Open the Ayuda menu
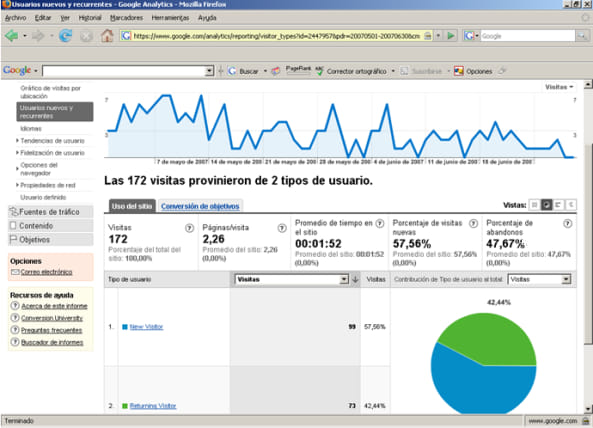The image size is (593, 428). [207, 18]
